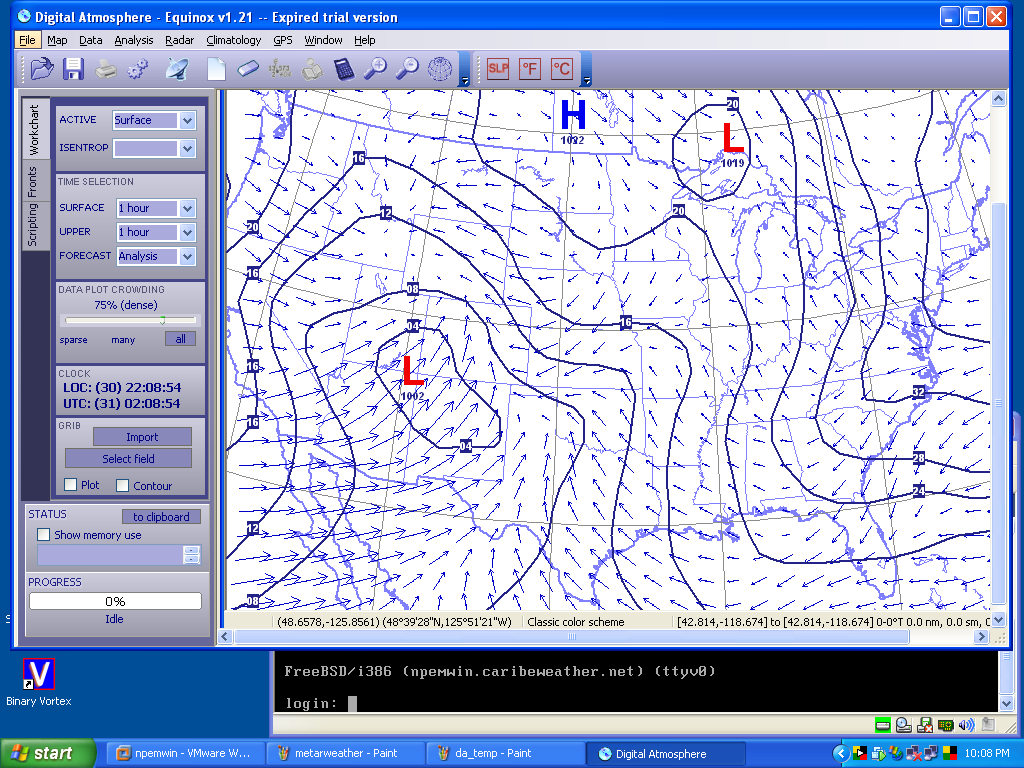Click the Windows start button
This screenshot has height=768, width=1024.
(47, 754)
